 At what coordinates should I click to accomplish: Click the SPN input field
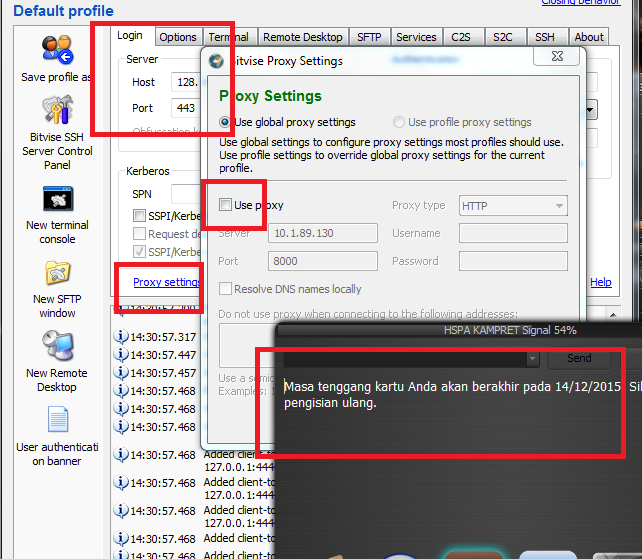click(x=187, y=194)
